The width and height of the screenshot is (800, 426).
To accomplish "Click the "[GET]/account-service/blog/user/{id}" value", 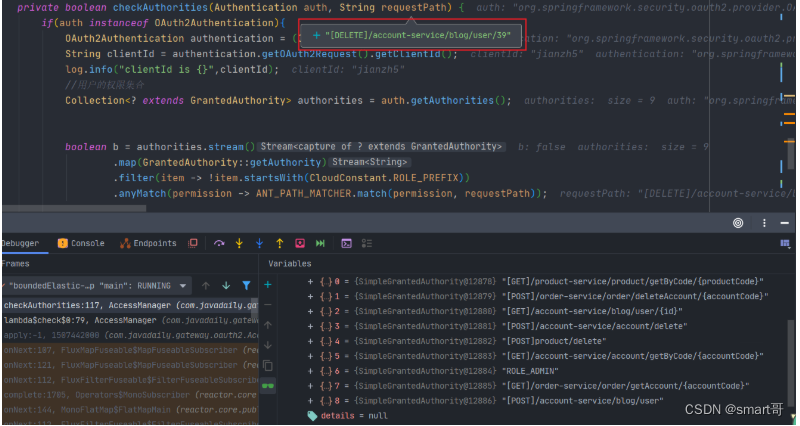I will (x=592, y=311).
